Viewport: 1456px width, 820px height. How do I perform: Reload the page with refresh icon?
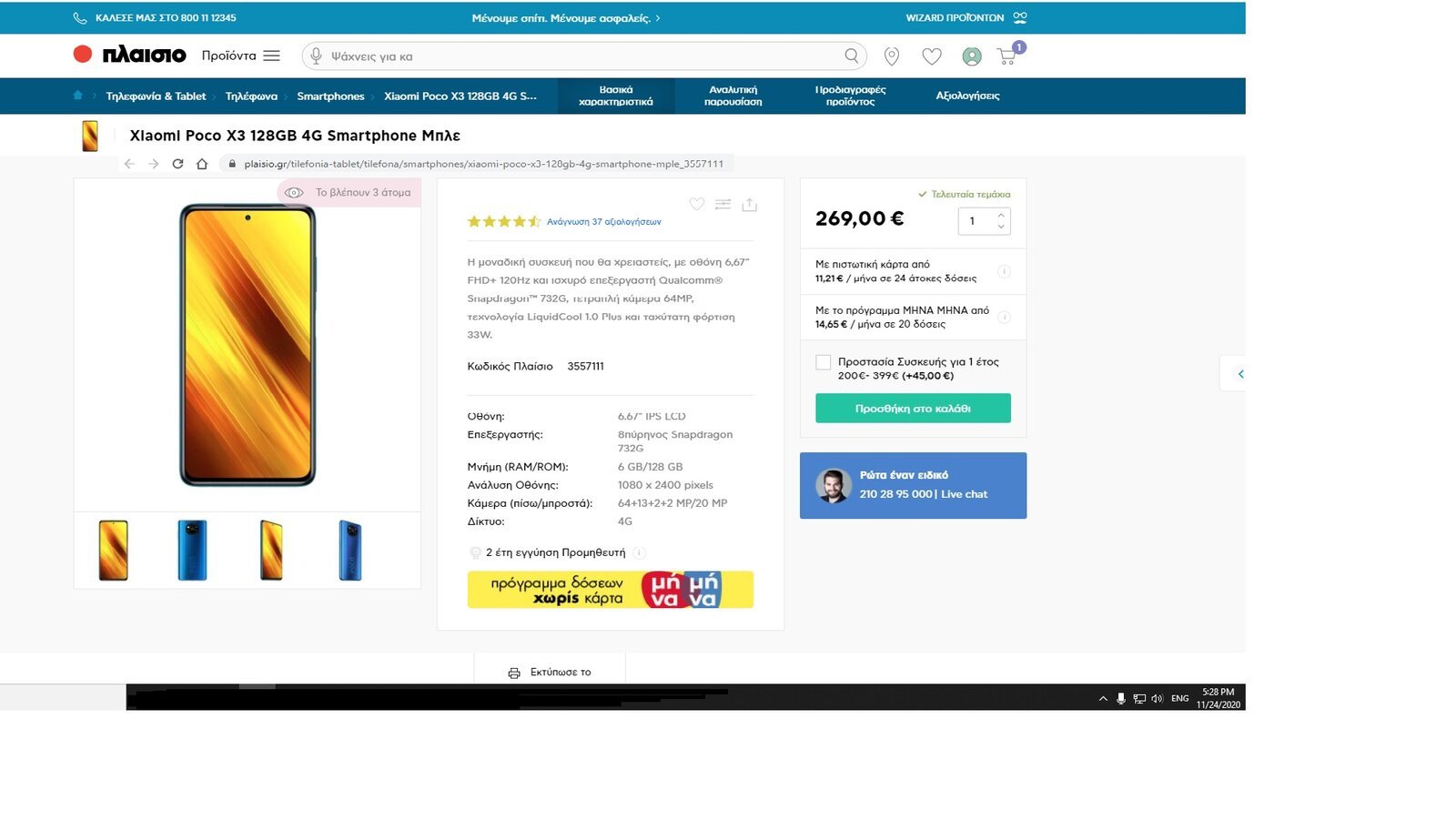(x=177, y=164)
